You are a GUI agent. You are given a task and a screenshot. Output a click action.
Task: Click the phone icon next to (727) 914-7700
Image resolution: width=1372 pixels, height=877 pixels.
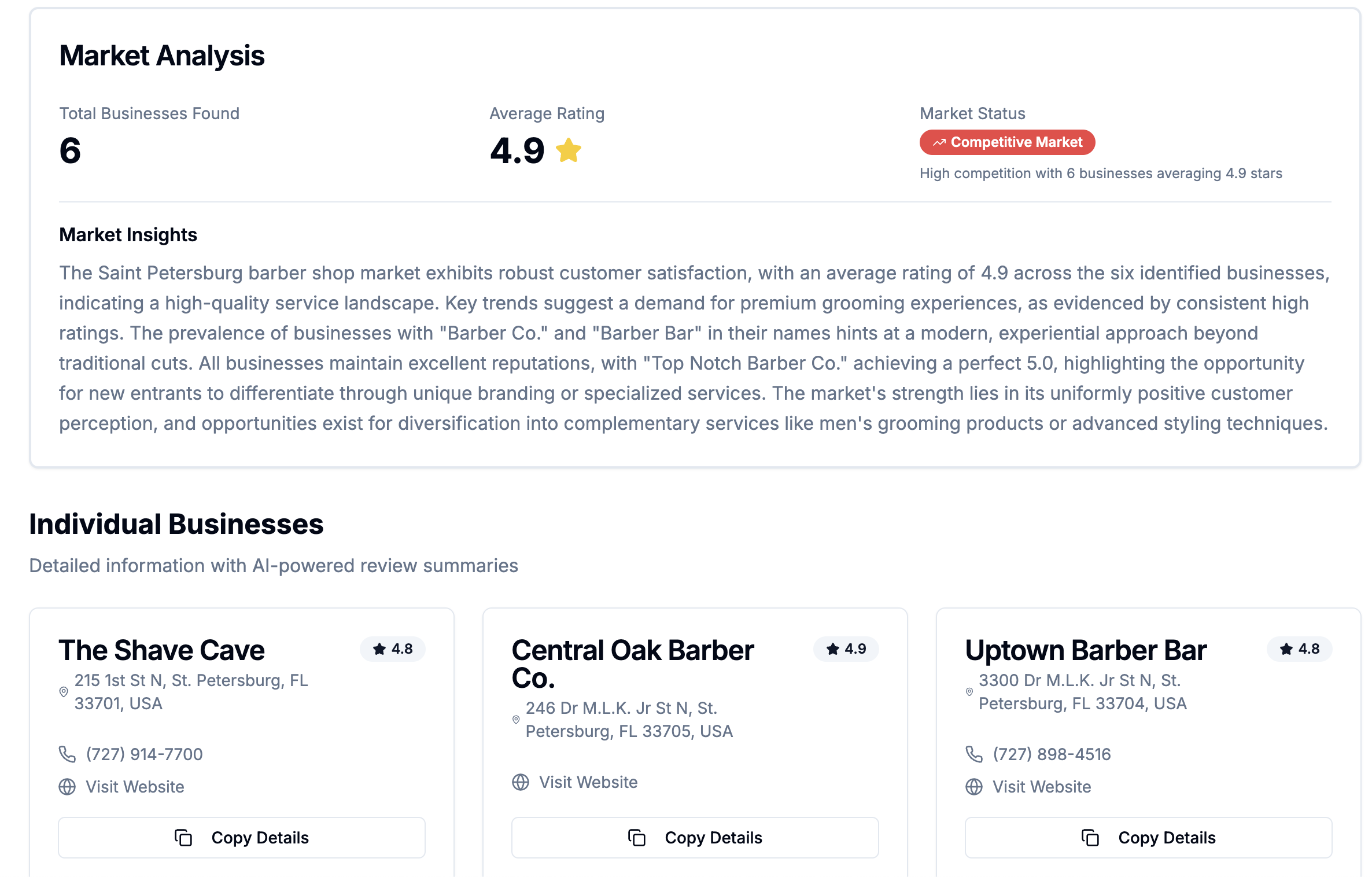[x=67, y=754]
